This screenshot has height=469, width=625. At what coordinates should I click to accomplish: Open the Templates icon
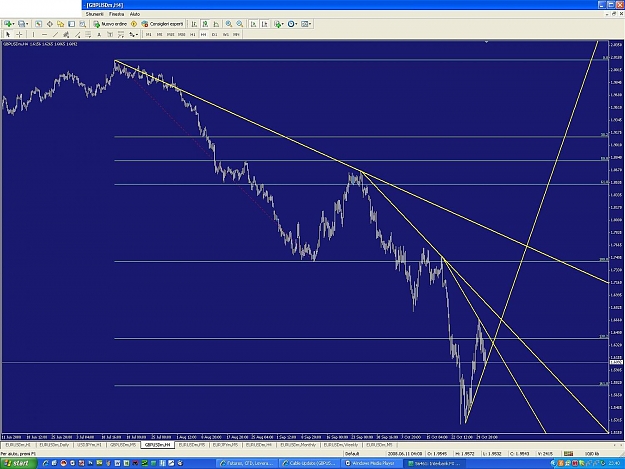click(x=305, y=24)
